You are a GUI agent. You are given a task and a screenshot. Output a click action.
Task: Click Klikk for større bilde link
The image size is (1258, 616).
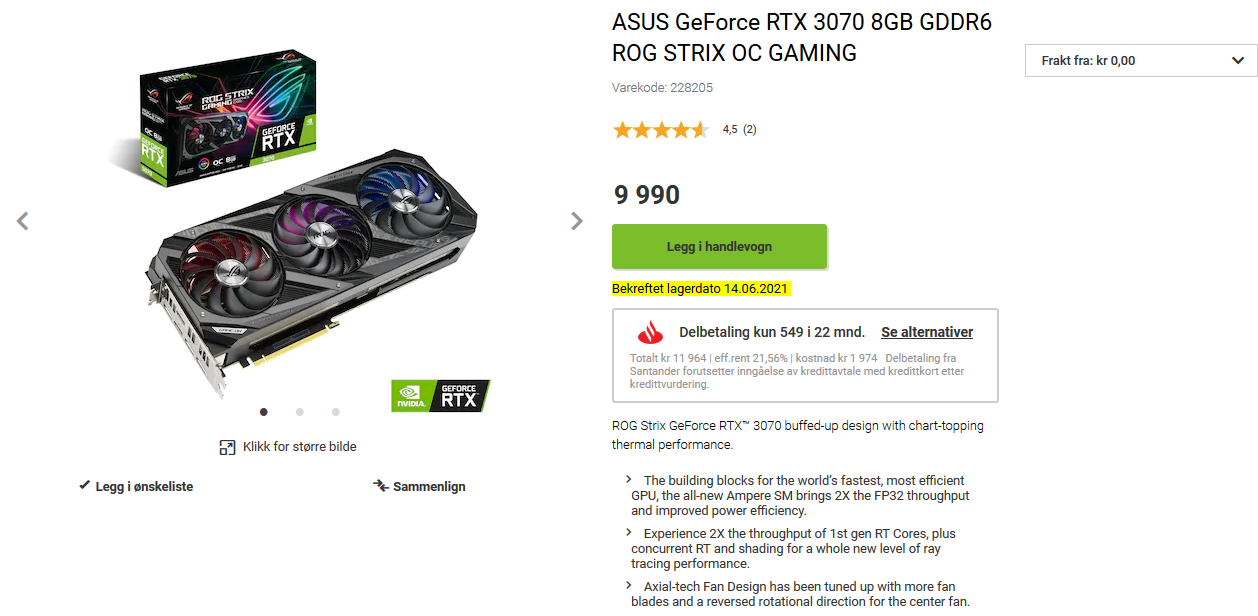[x=299, y=447]
